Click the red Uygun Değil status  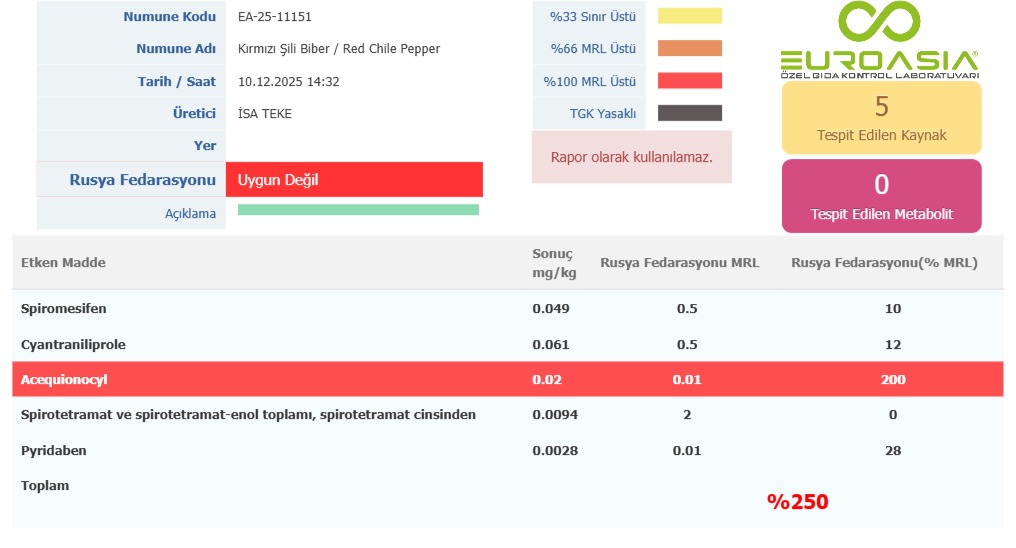[354, 180]
